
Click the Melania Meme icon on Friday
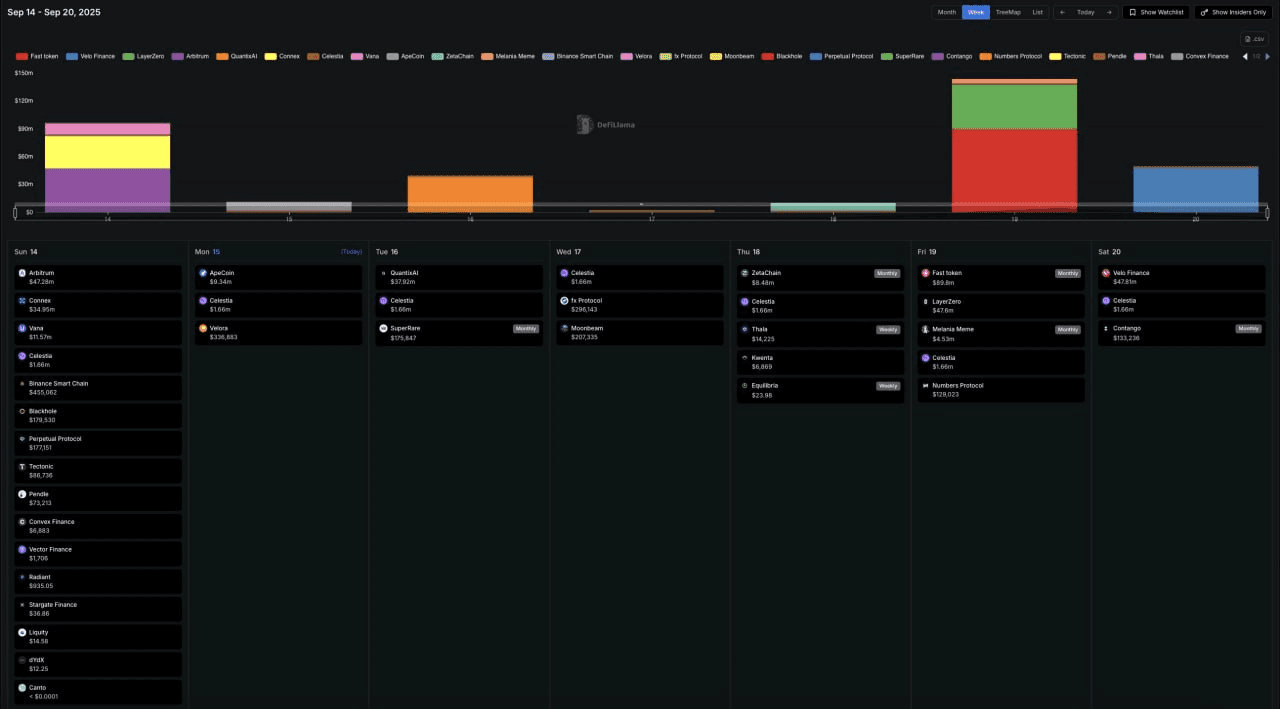(x=925, y=329)
